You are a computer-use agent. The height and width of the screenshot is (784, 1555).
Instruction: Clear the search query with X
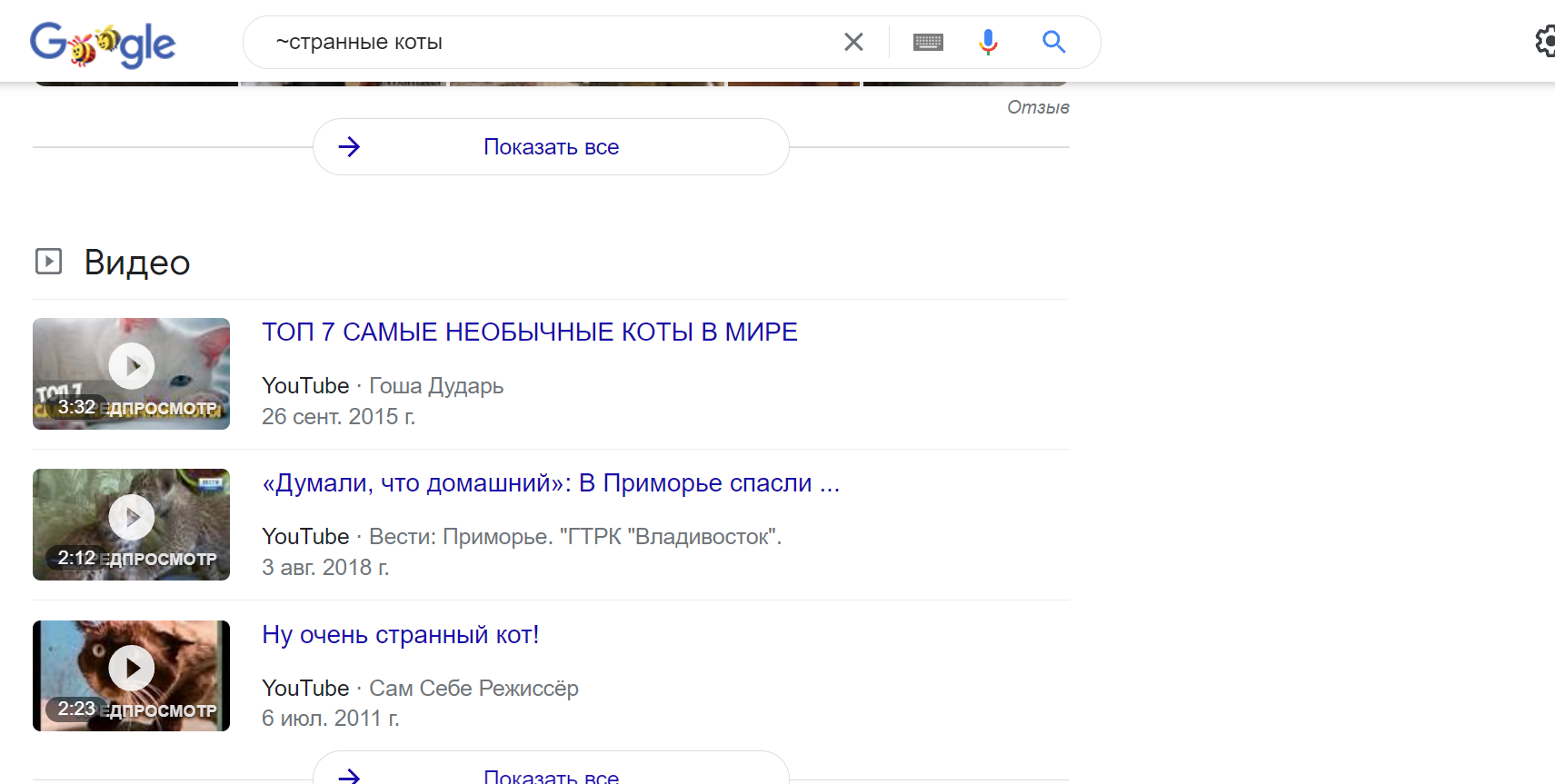click(853, 42)
